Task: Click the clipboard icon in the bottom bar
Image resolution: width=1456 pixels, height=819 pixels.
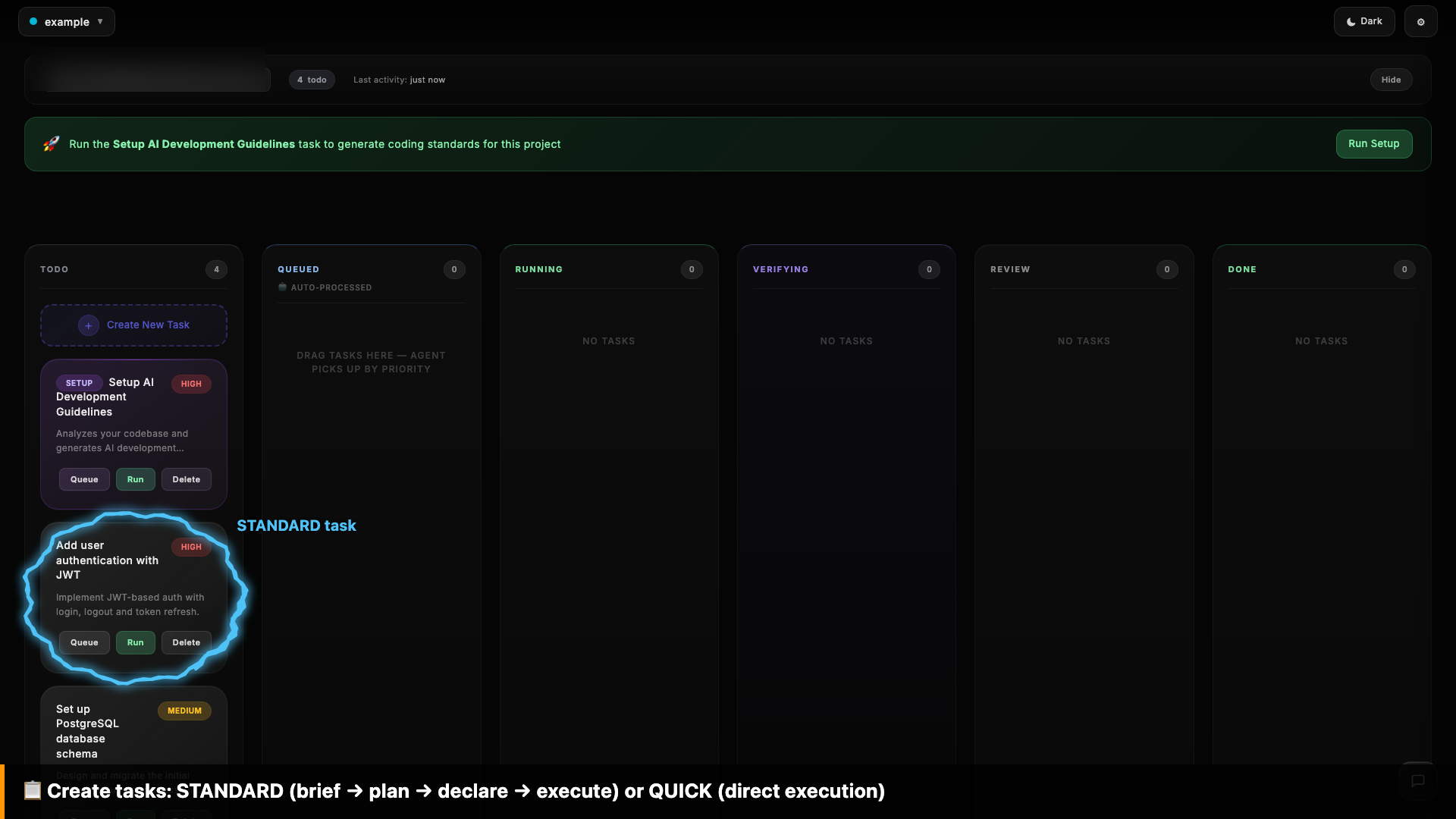Action: coord(33,790)
